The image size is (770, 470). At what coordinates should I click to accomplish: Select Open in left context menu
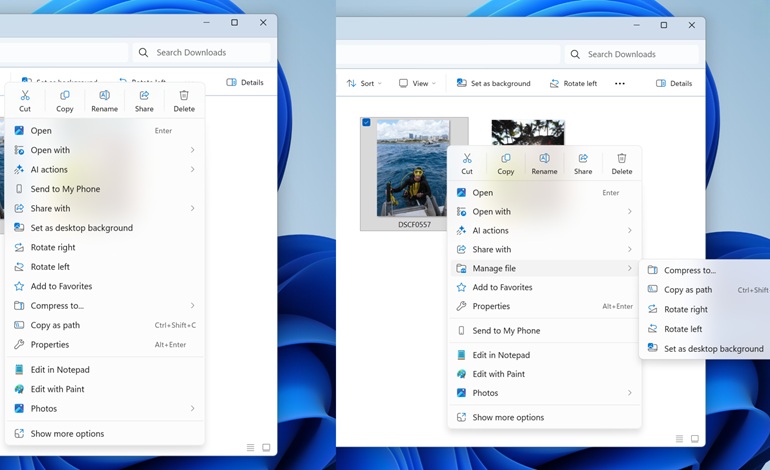tap(105, 131)
